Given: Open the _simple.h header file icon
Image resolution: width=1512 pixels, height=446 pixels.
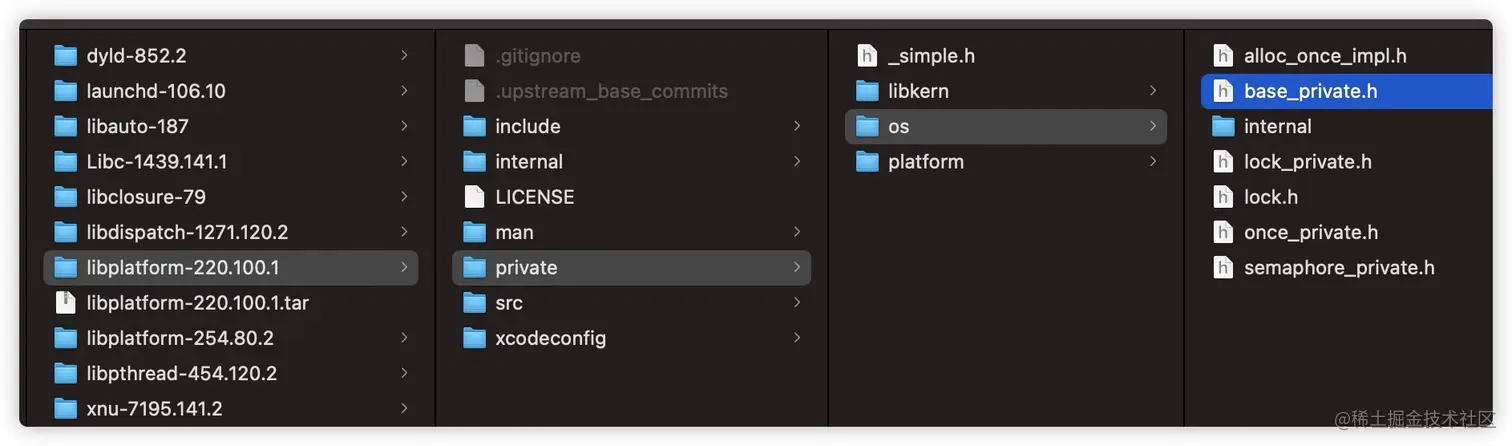Looking at the screenshot, I should click(867, 56).
